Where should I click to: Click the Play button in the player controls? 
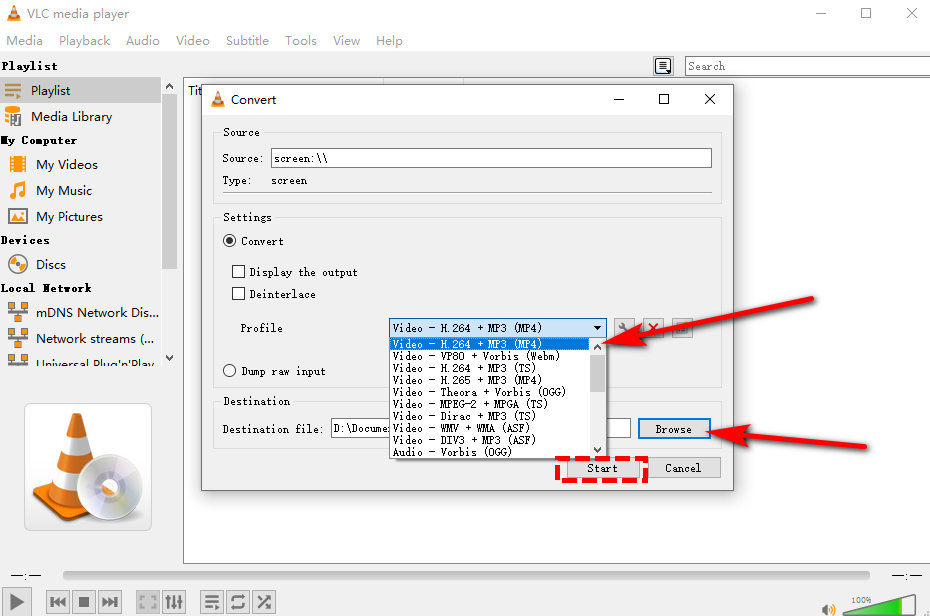(x=17, y=602)
